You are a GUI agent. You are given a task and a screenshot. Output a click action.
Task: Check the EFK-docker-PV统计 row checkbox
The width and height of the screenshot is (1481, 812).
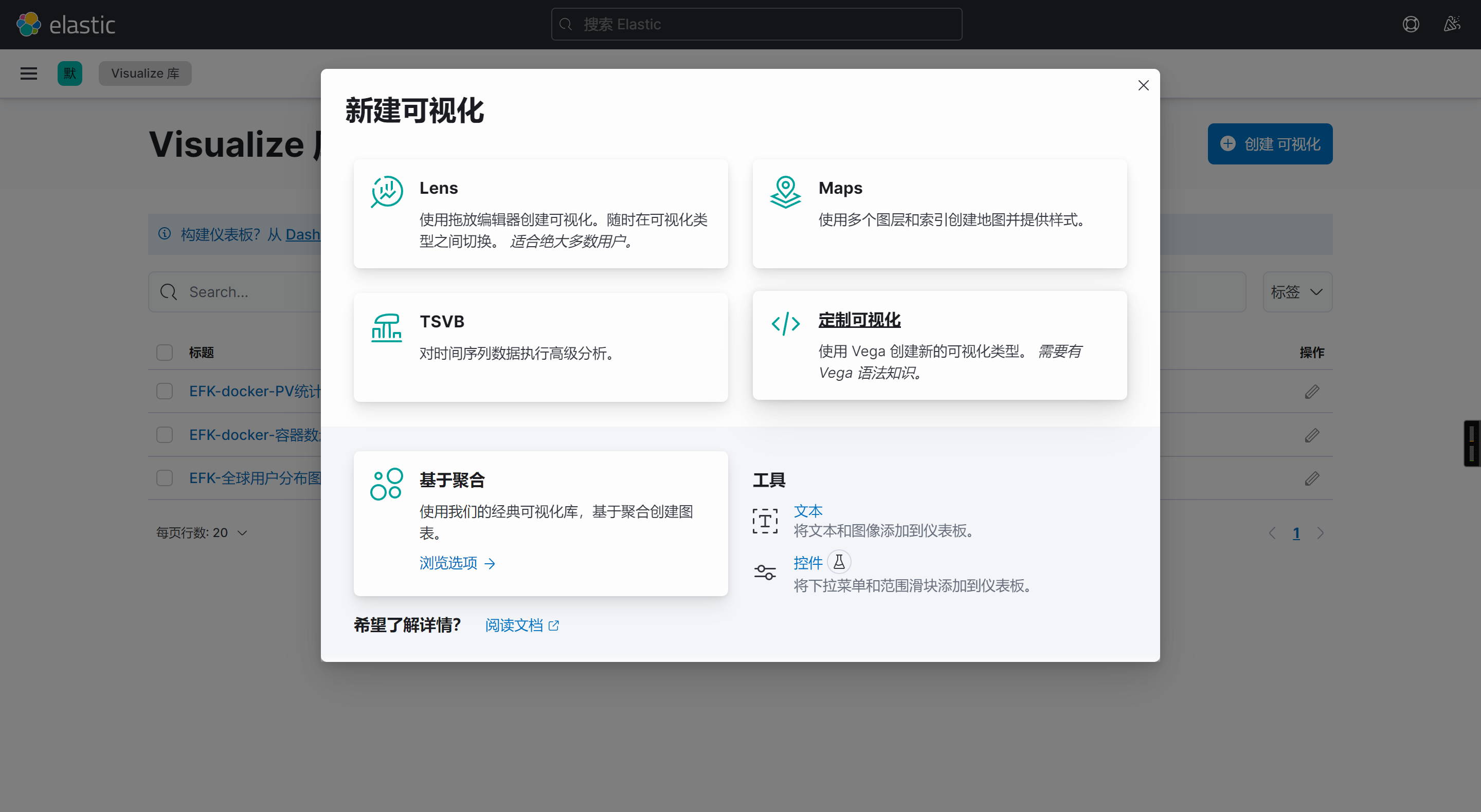pos(165,391)
